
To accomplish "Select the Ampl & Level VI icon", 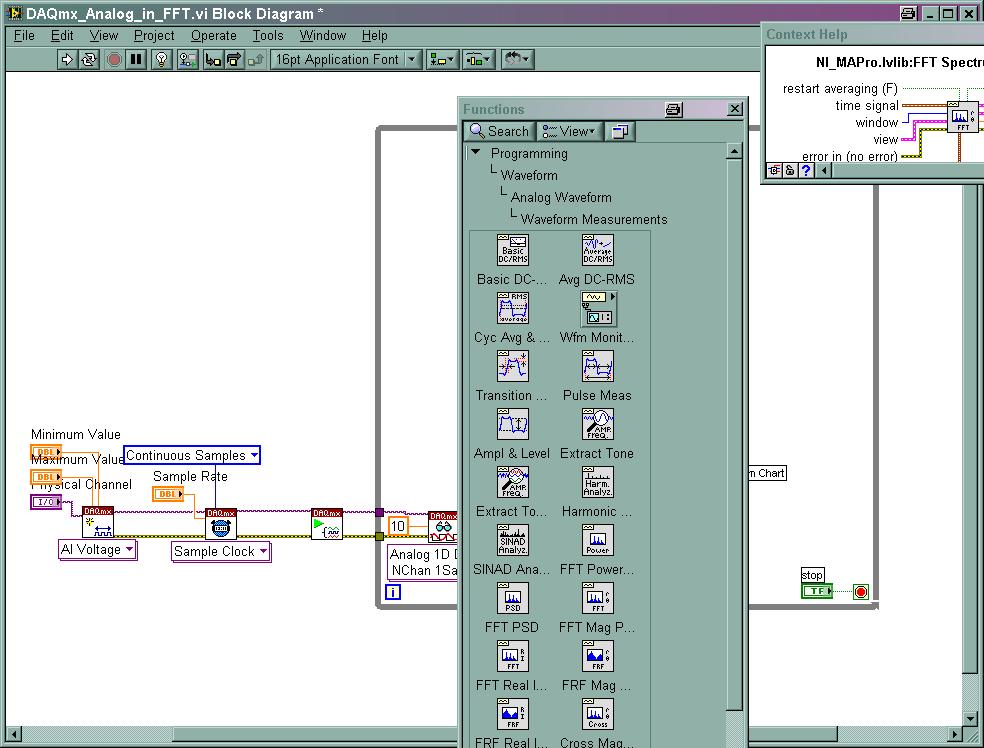I will coord(513,424).
